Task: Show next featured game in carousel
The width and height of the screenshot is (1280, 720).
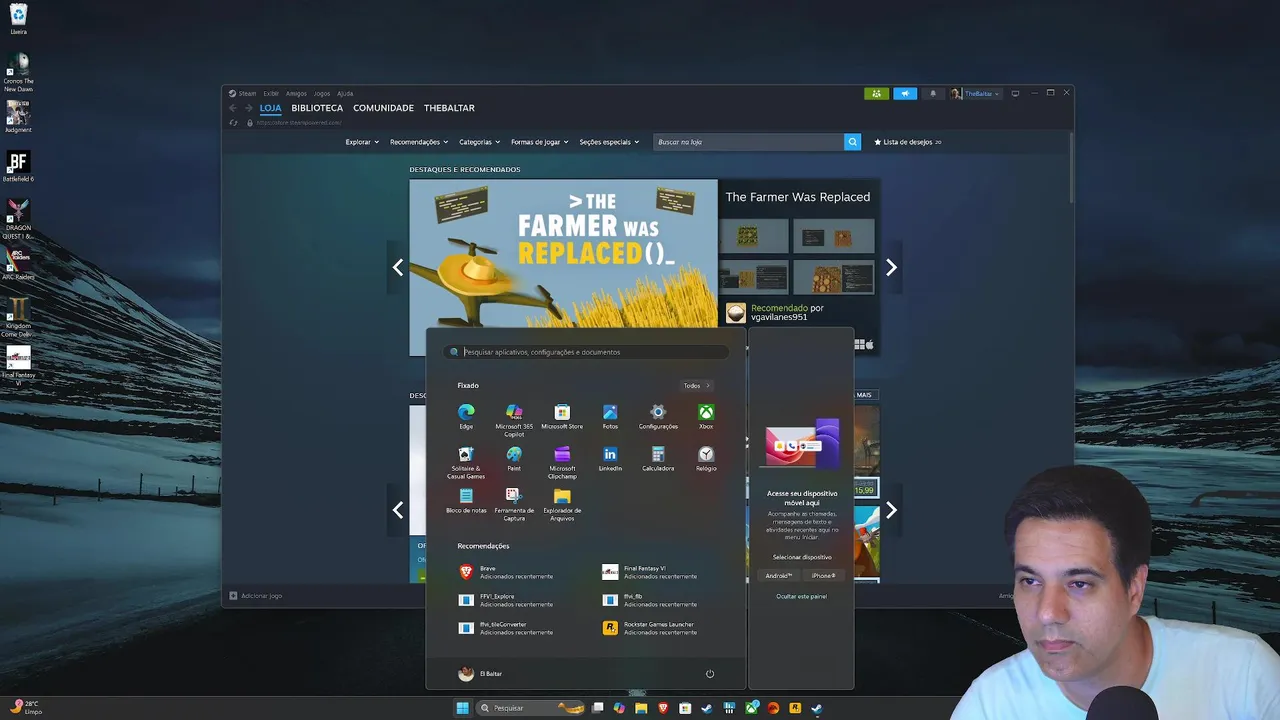Action: [x=891, y=268]
